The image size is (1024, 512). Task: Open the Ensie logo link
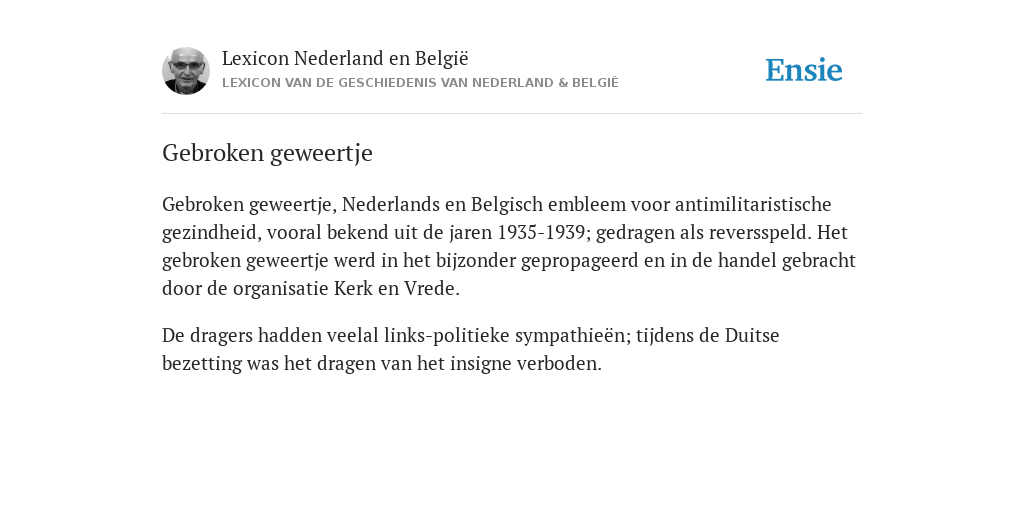click(x=804, y=70)
